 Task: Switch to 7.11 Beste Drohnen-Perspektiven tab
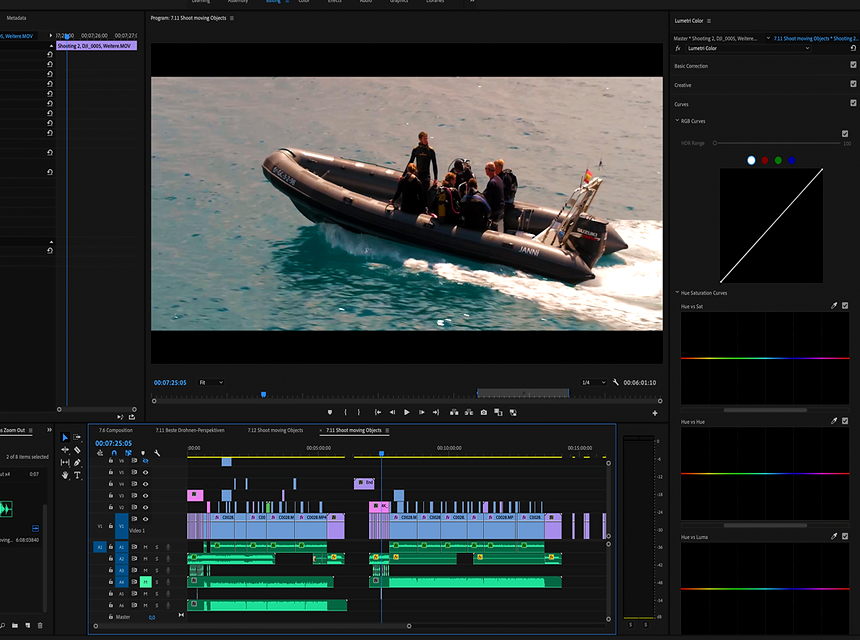(x=190, y=431)
